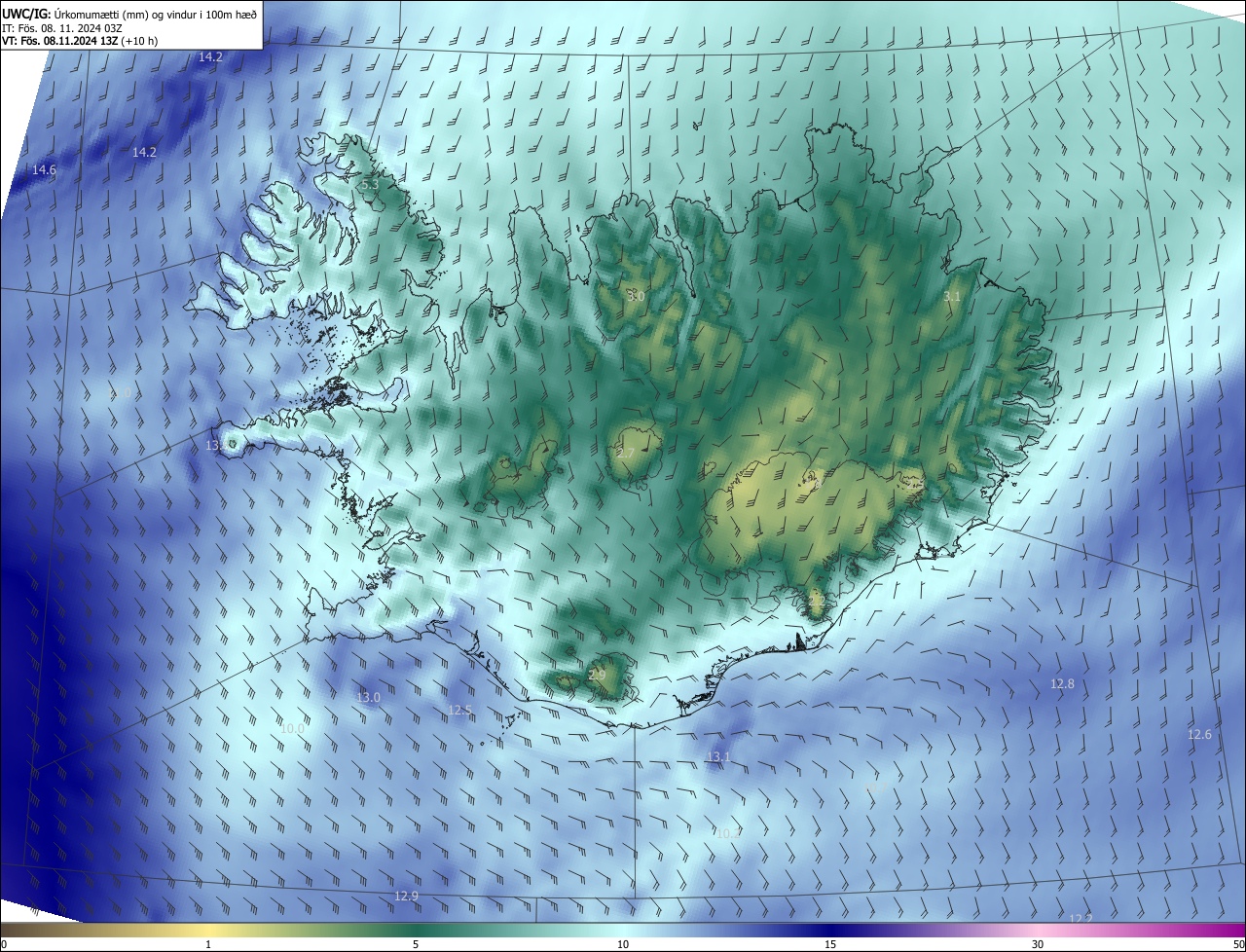This screenshot has height=952, width=1246.
Task: Click the 5.3 value label on the map
Action: 369,184
